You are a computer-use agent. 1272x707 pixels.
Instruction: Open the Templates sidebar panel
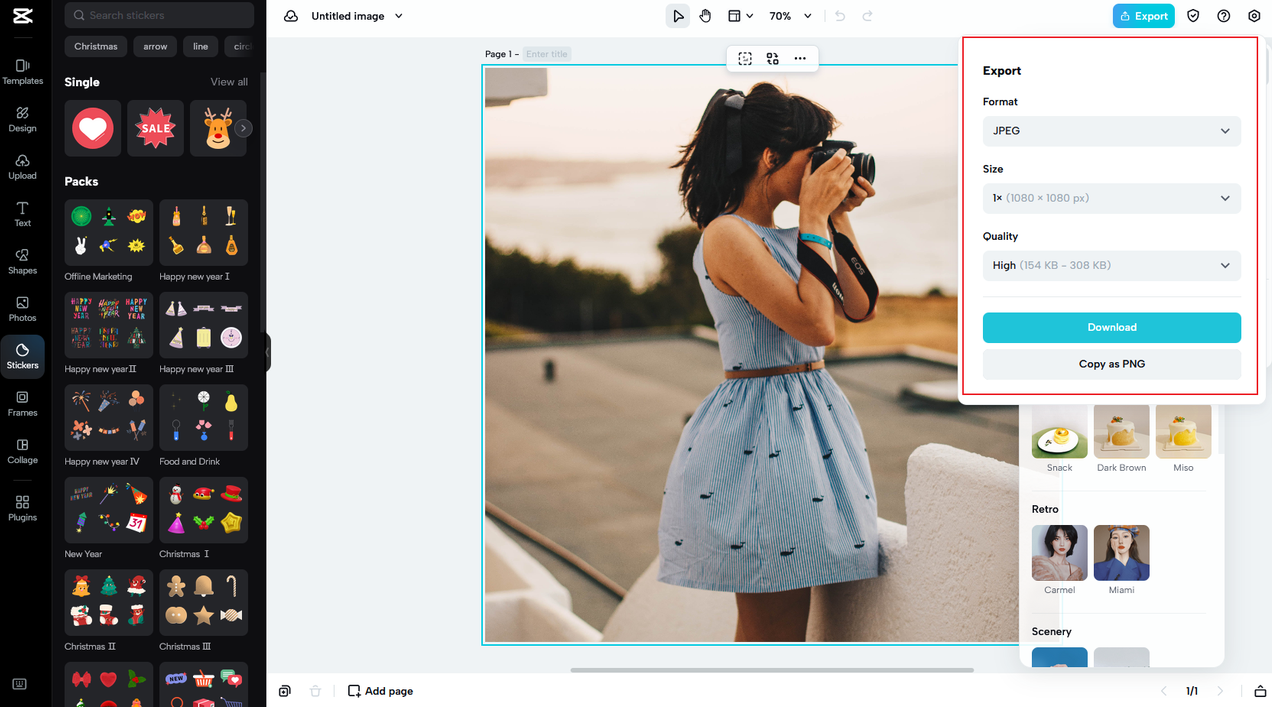(22, 72)
